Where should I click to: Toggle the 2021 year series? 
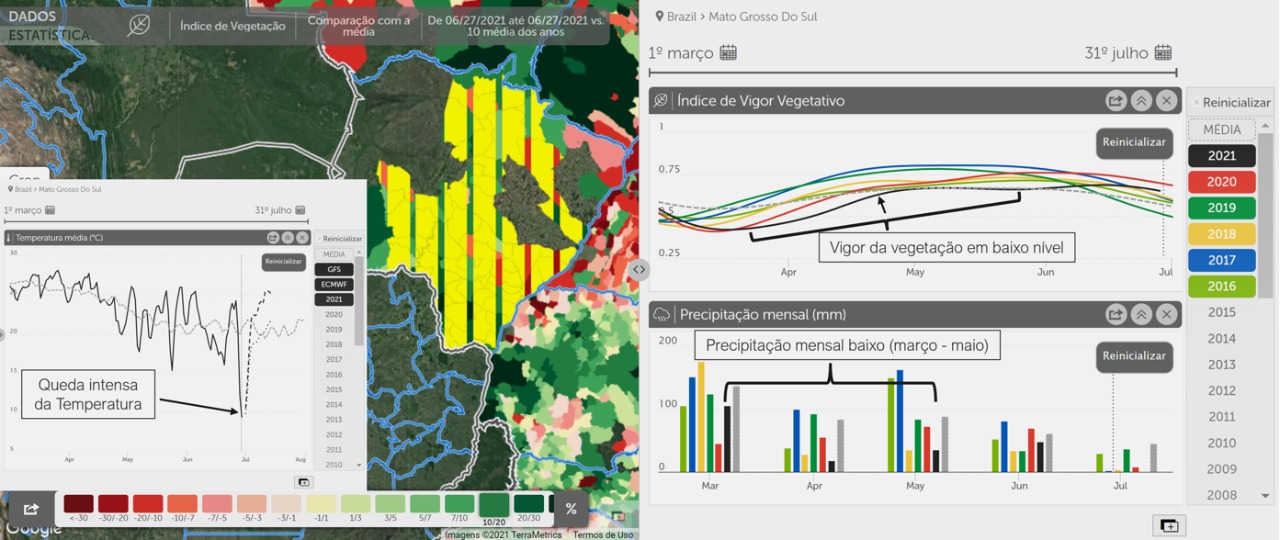pyautogui.click(x=1221, y=156)
